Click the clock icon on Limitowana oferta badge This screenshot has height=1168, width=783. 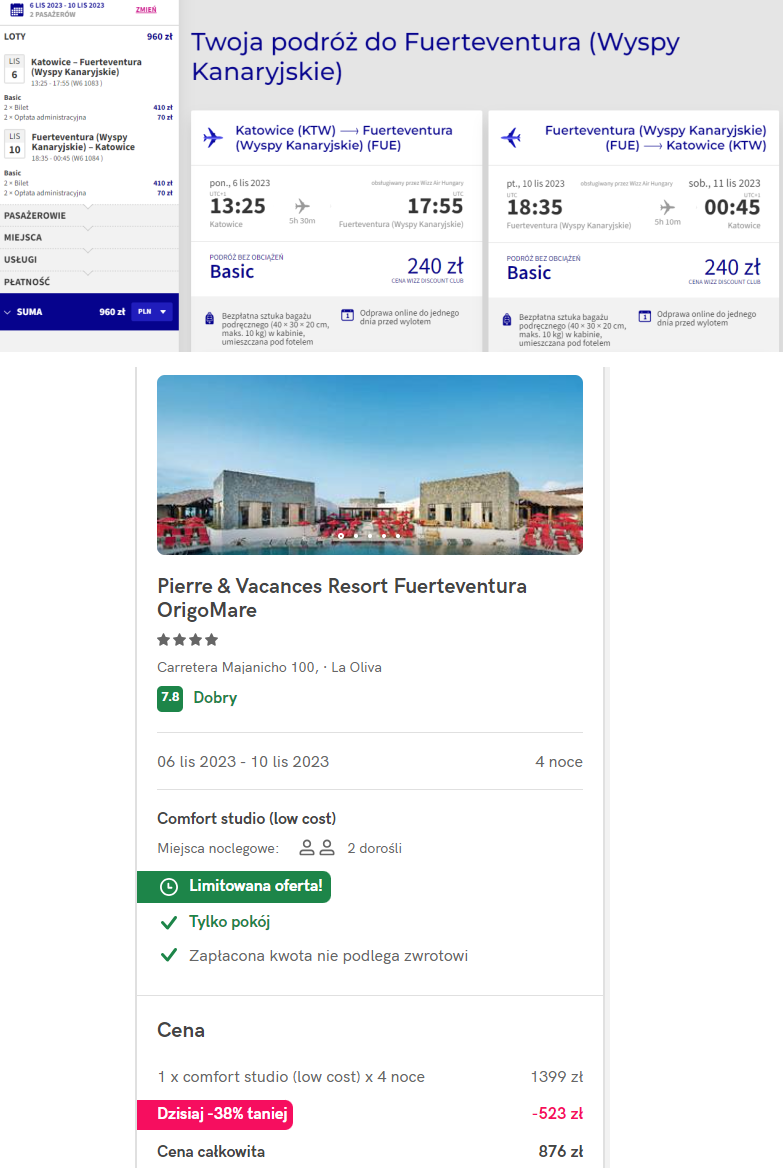[x=169, y=886]
